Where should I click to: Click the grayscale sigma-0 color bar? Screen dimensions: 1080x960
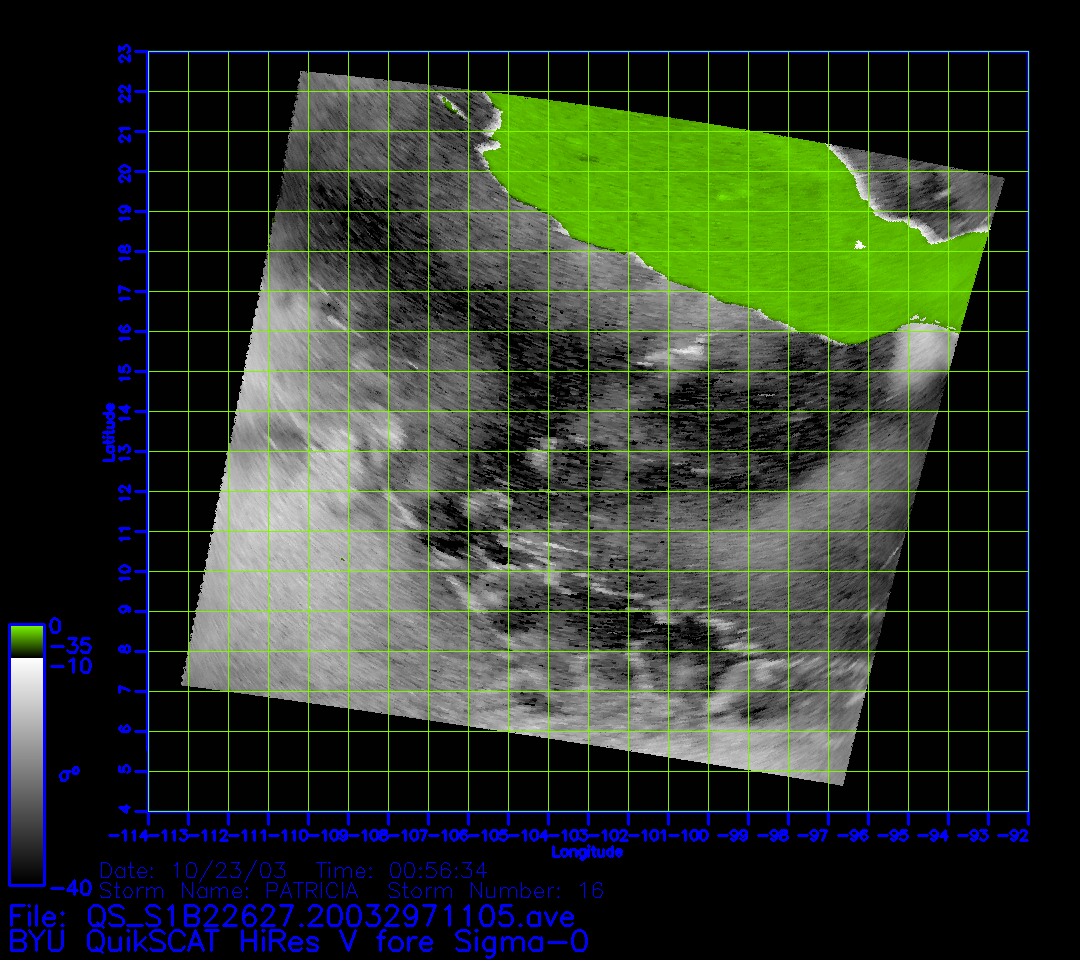[x=26, y=770]
